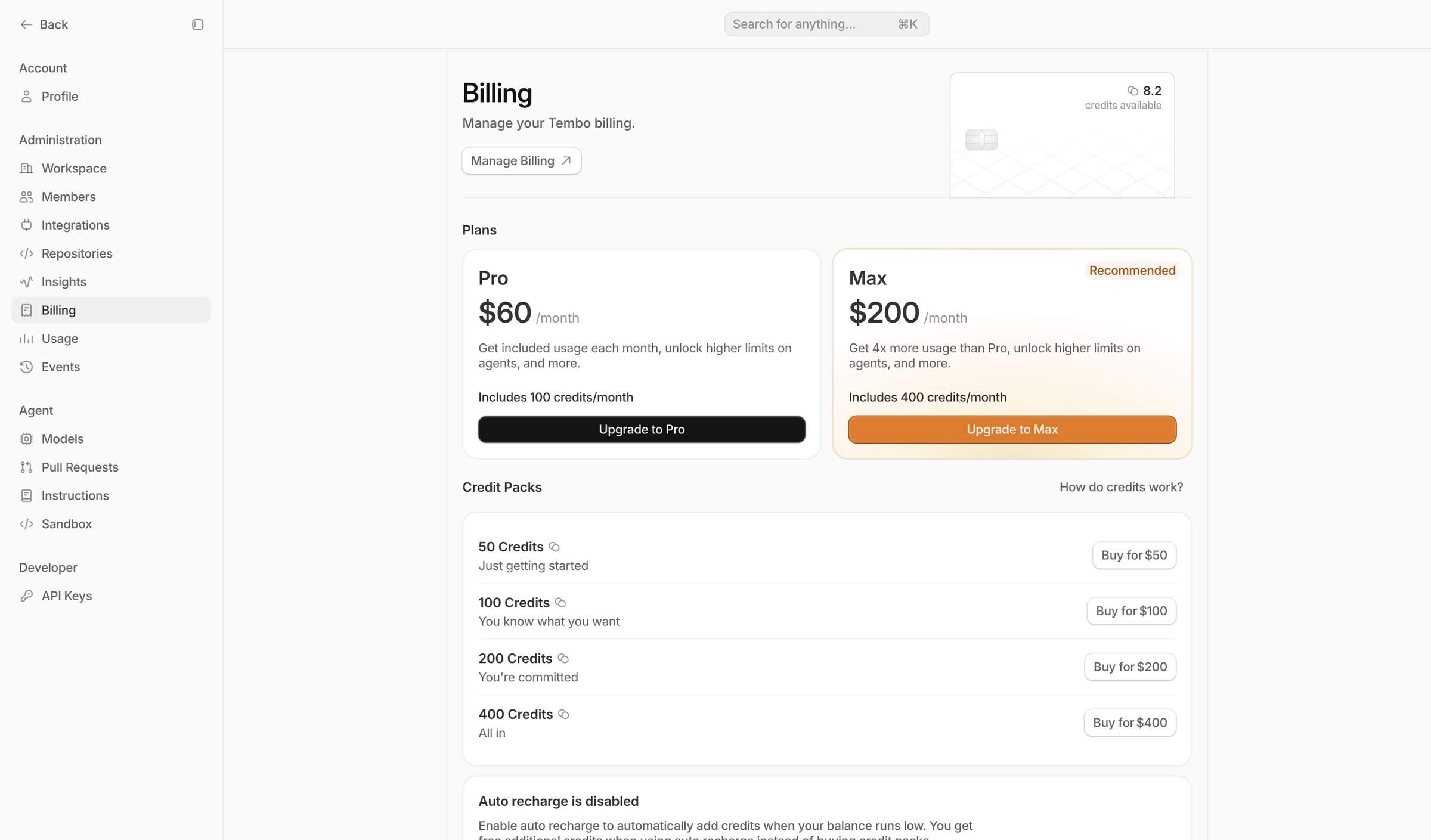This screenshot has height=840, width=1431.
Task: Click the orange Upgrade to Max button
Action: [1012, 429]
